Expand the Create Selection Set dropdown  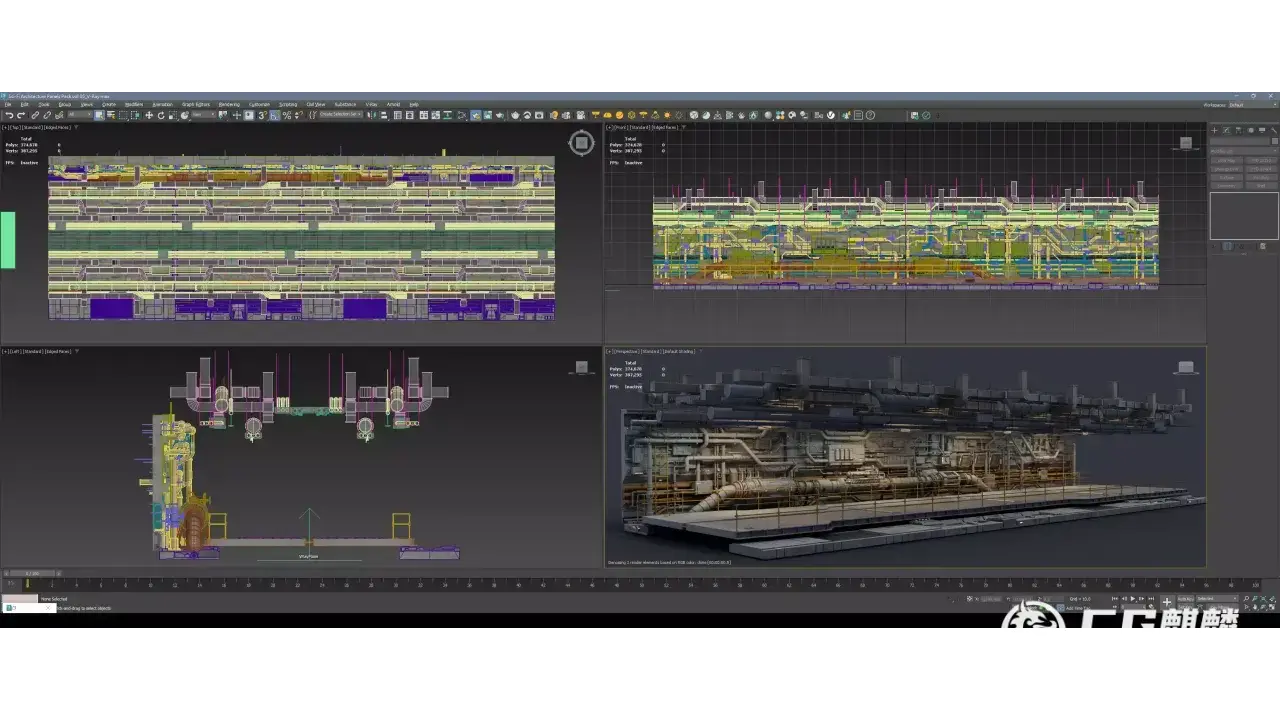(x=341, y=116)
